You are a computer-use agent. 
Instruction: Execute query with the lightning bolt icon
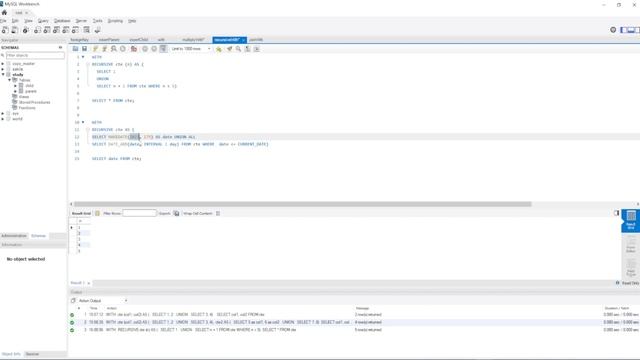tap(96, 49)
